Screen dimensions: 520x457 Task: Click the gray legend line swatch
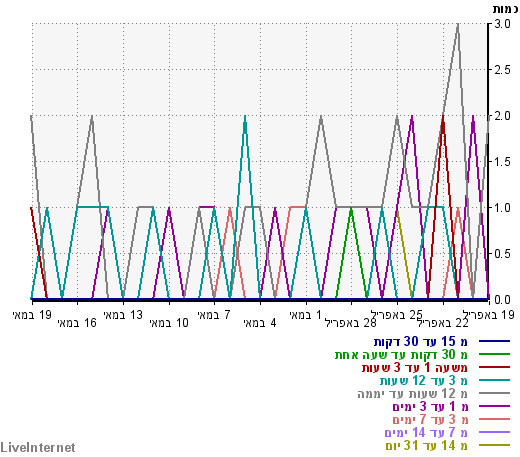494,393
